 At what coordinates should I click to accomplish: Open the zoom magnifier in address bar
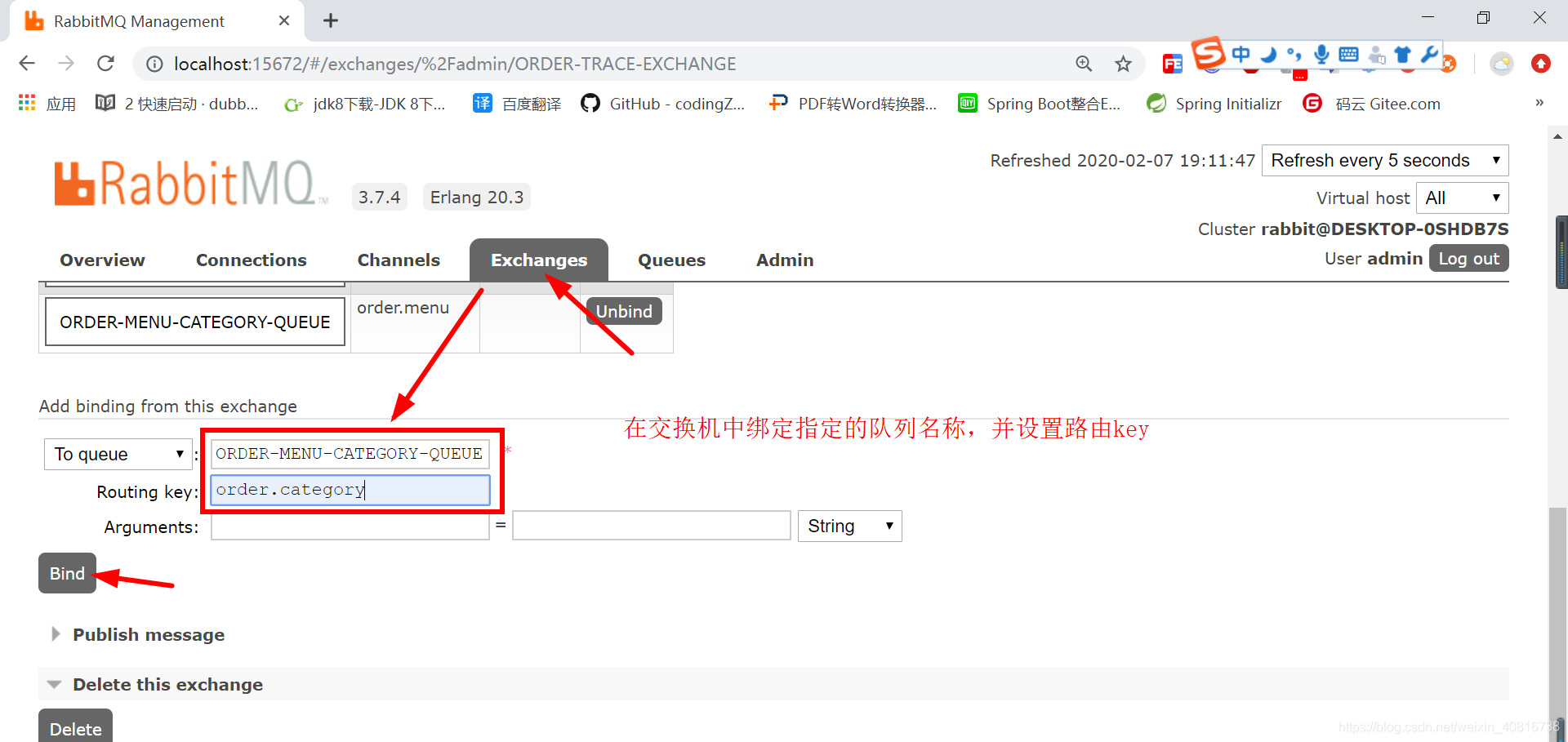pyautogui.click(x=1084, y=64)
